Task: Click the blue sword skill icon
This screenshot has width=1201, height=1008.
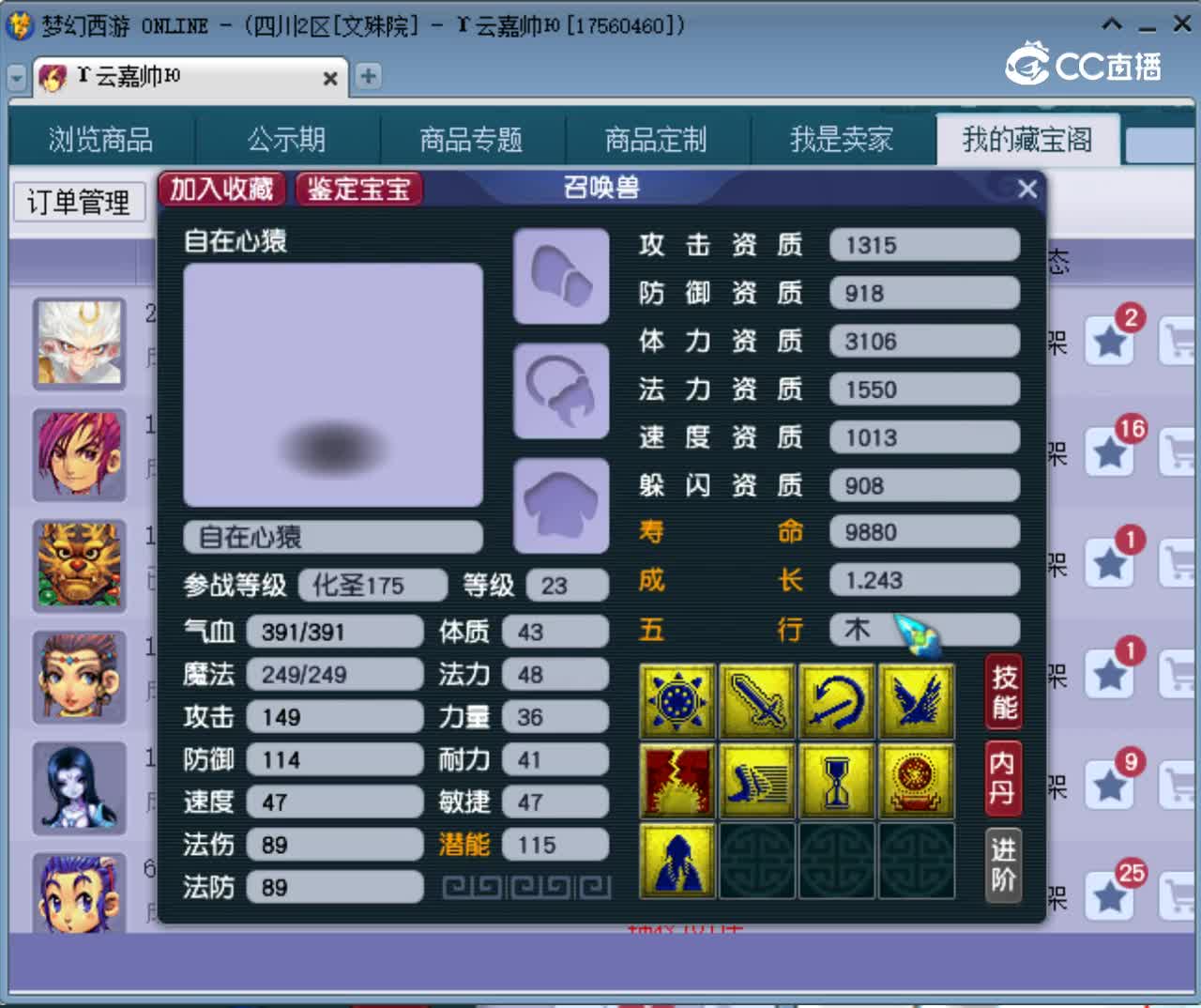Action: click(756, 701)
